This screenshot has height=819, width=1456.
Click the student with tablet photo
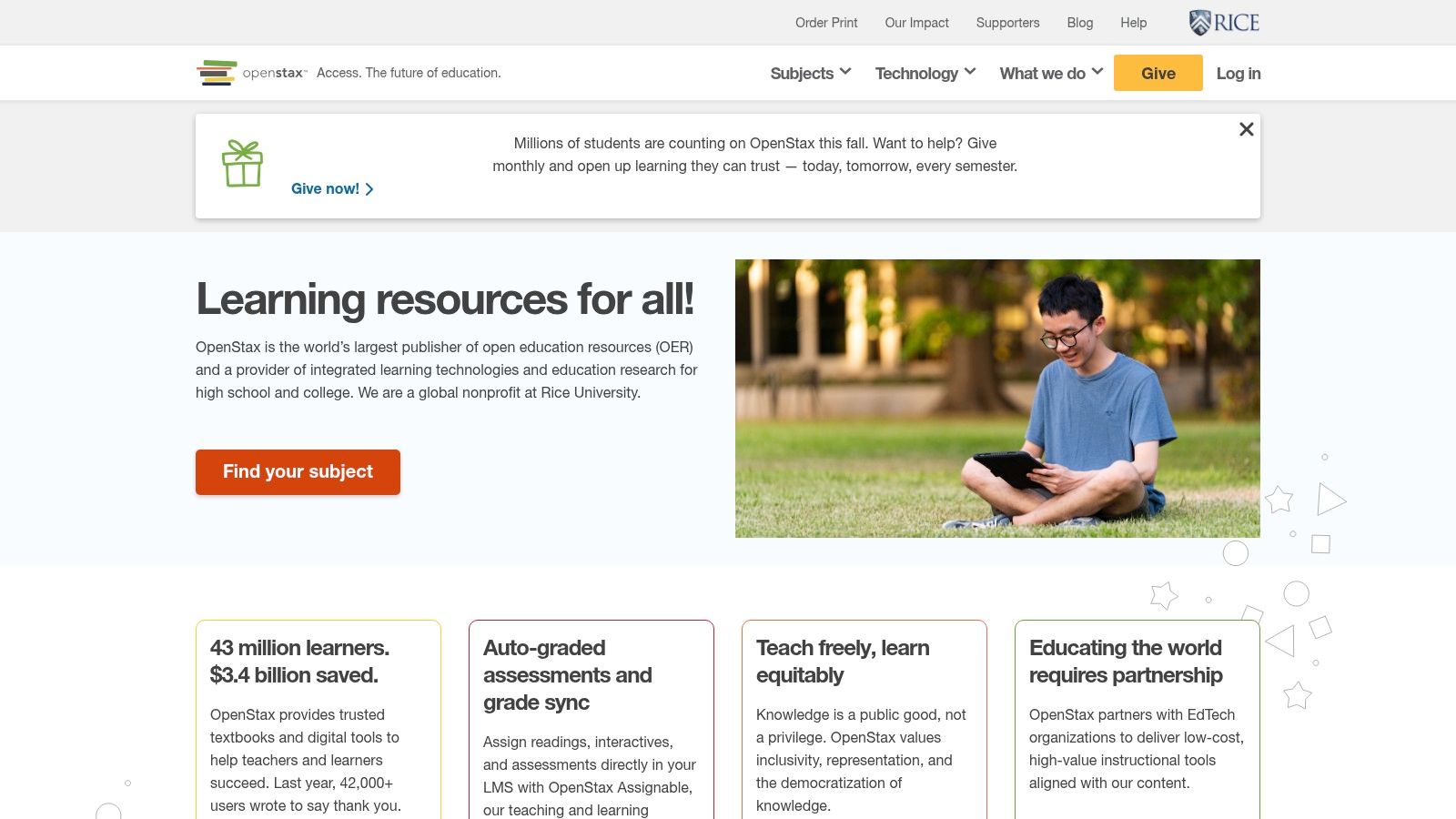click(x=997, y=398)
